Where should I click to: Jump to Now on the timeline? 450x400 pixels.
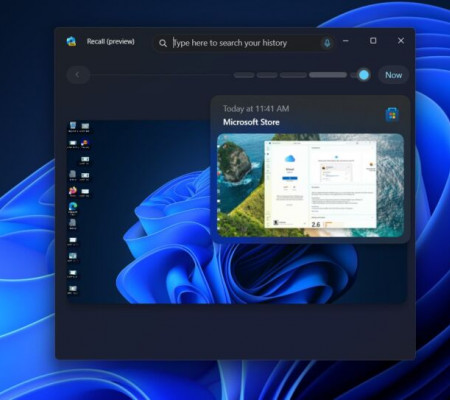(393, 75)
